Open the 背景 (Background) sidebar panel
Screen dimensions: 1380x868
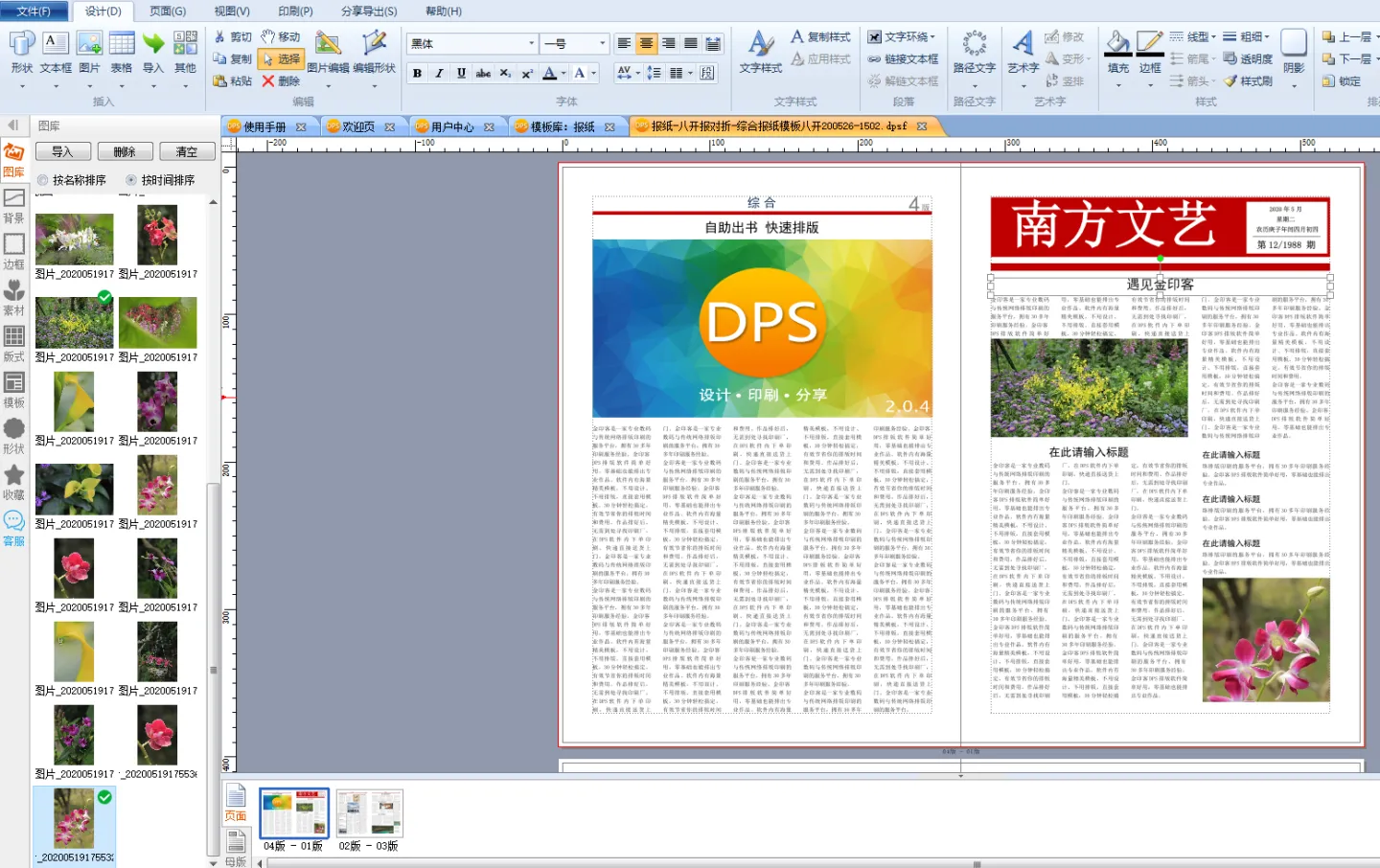tap(13, 205)
